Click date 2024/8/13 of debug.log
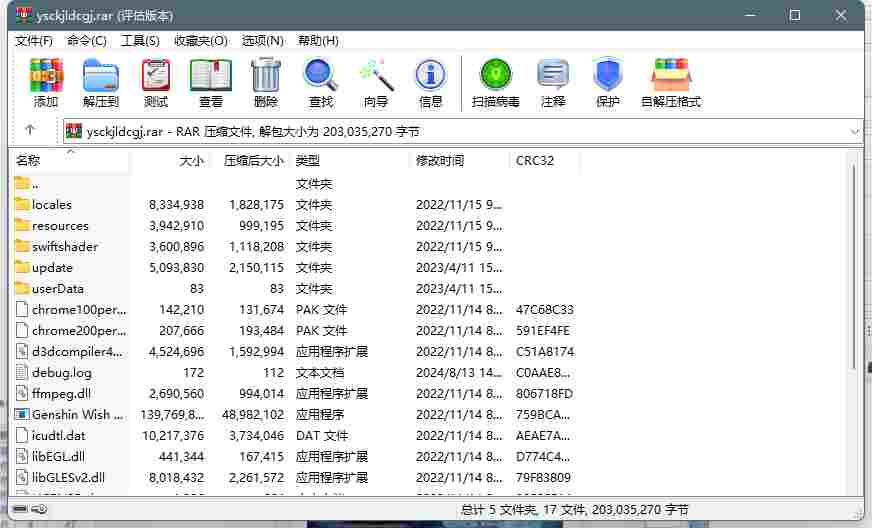The image size is (872, 528). 459,372
